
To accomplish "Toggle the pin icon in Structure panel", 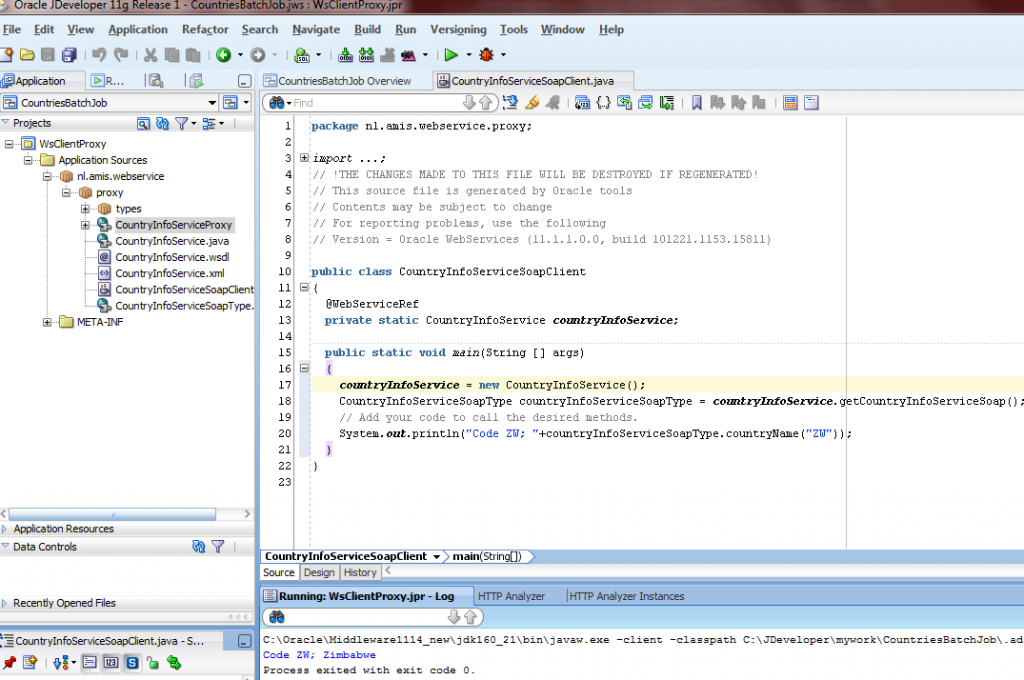I will coord(9,662).
